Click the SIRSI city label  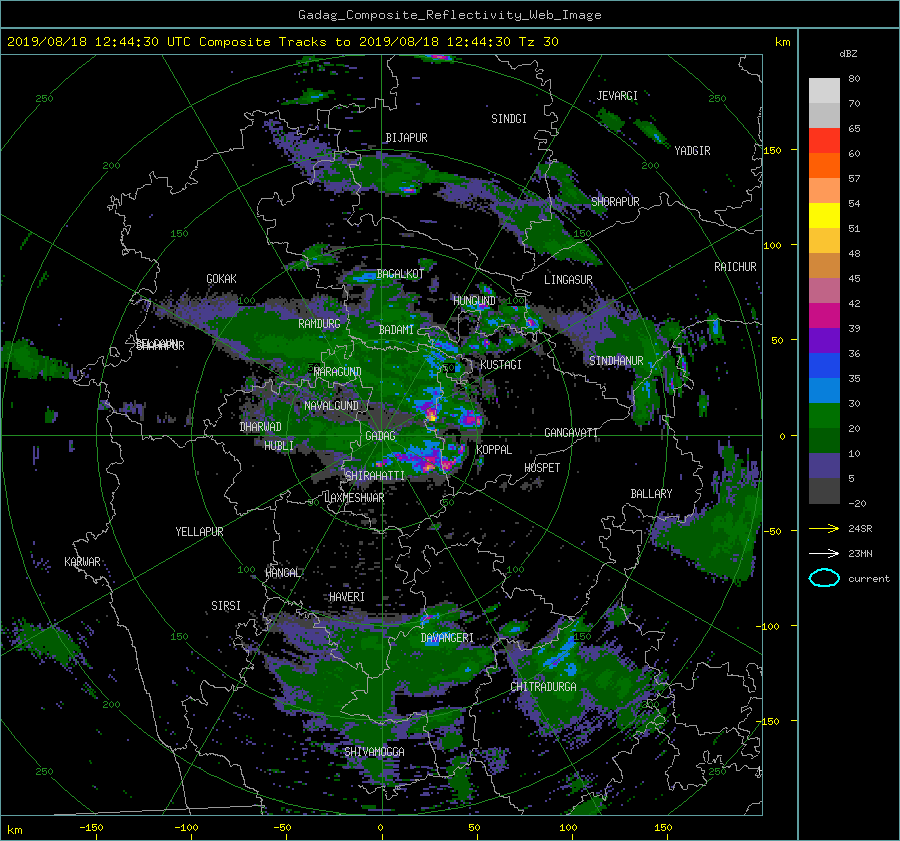pos(226,606)
